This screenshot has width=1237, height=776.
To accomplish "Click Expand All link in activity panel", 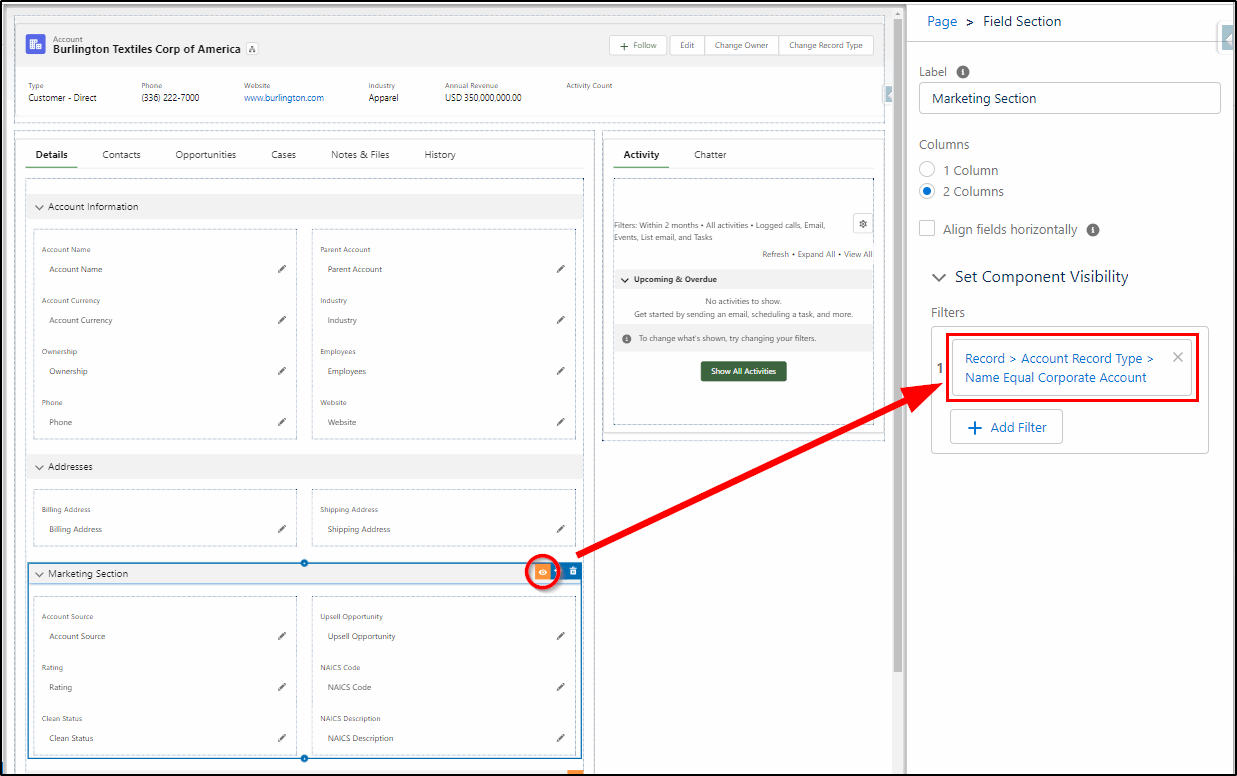I will 816,254.
